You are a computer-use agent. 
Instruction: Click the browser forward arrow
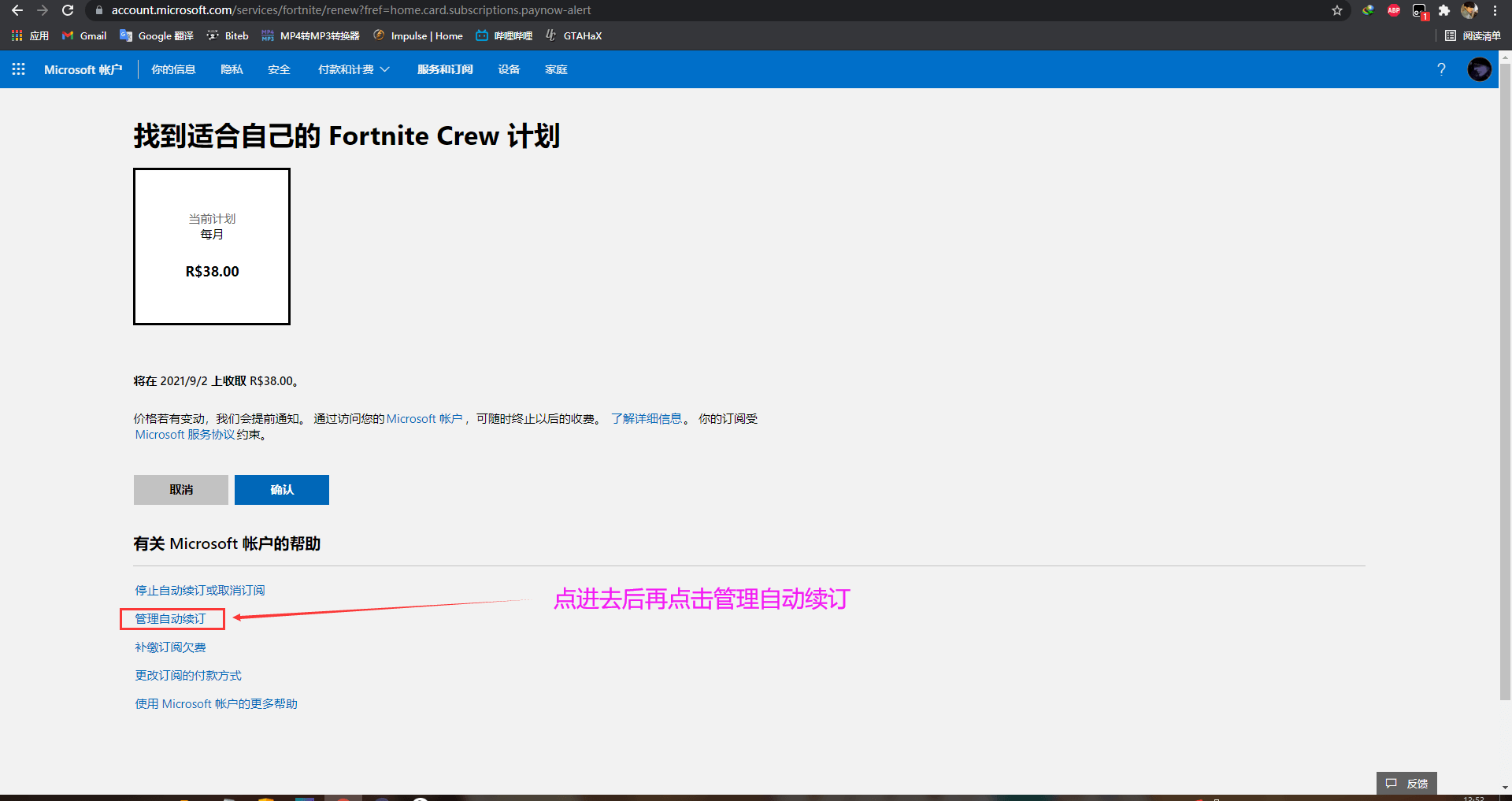pyautogui.click(x=43, y=10)
